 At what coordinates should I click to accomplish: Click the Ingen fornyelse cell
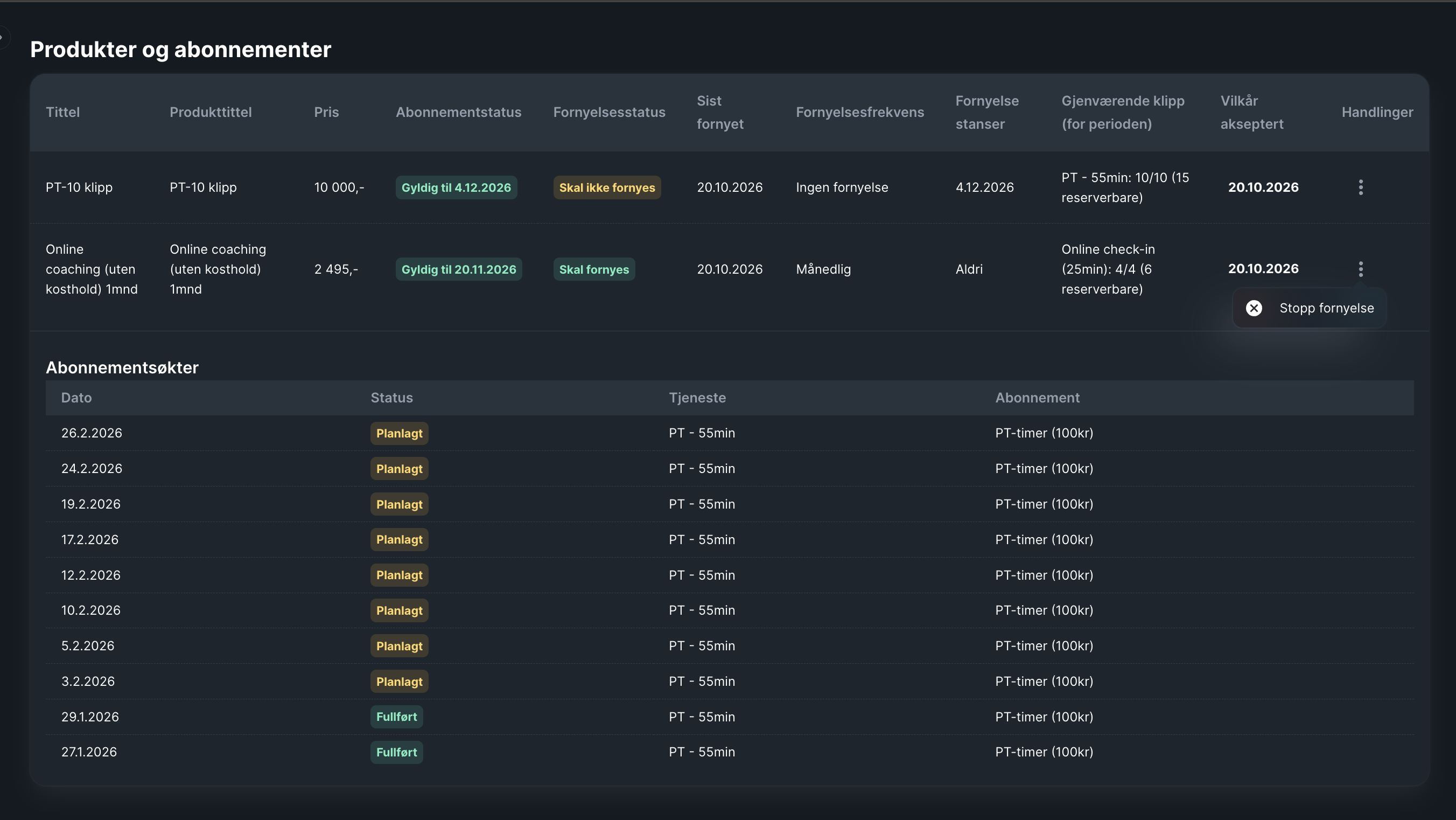point(842,187)
